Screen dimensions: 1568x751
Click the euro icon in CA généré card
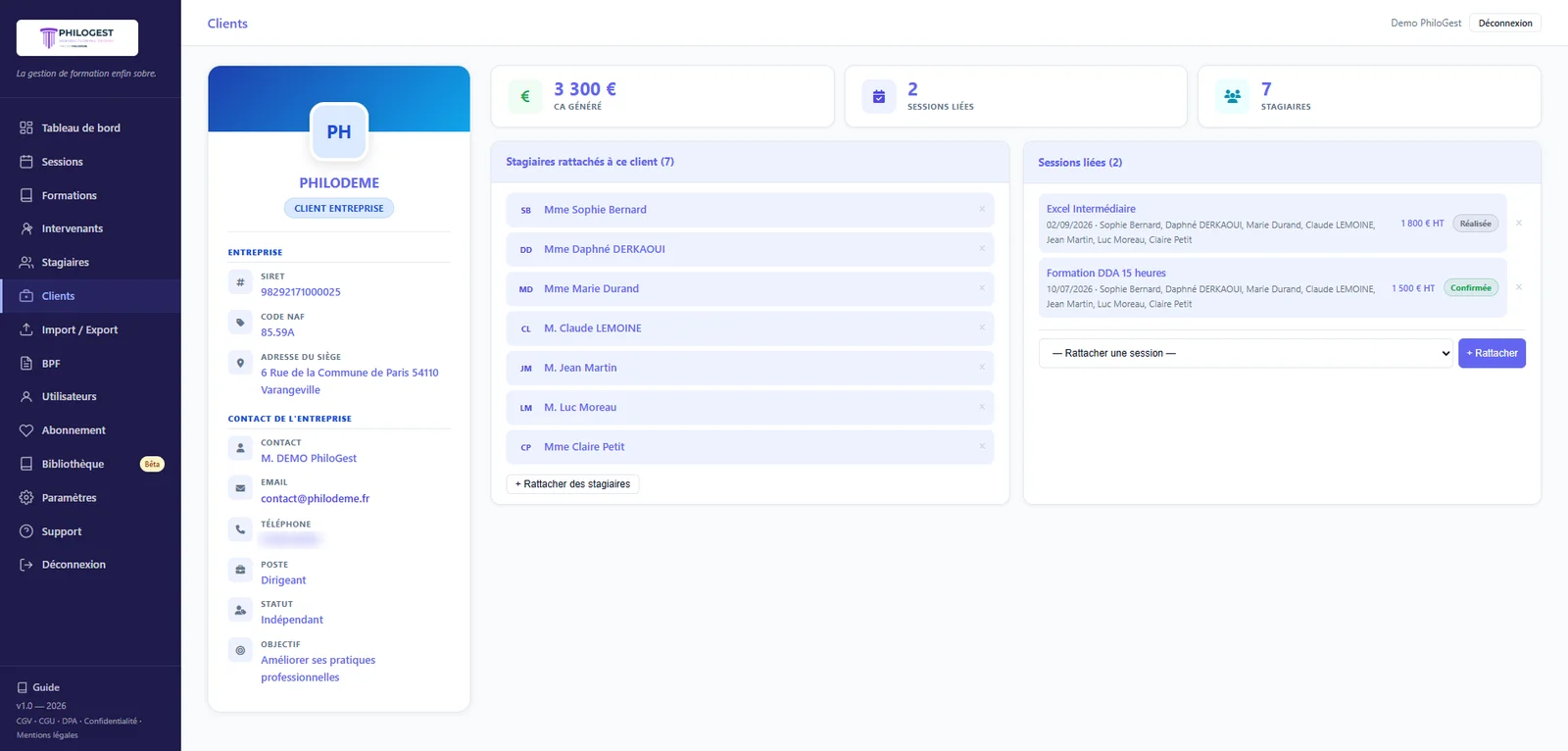525,96
